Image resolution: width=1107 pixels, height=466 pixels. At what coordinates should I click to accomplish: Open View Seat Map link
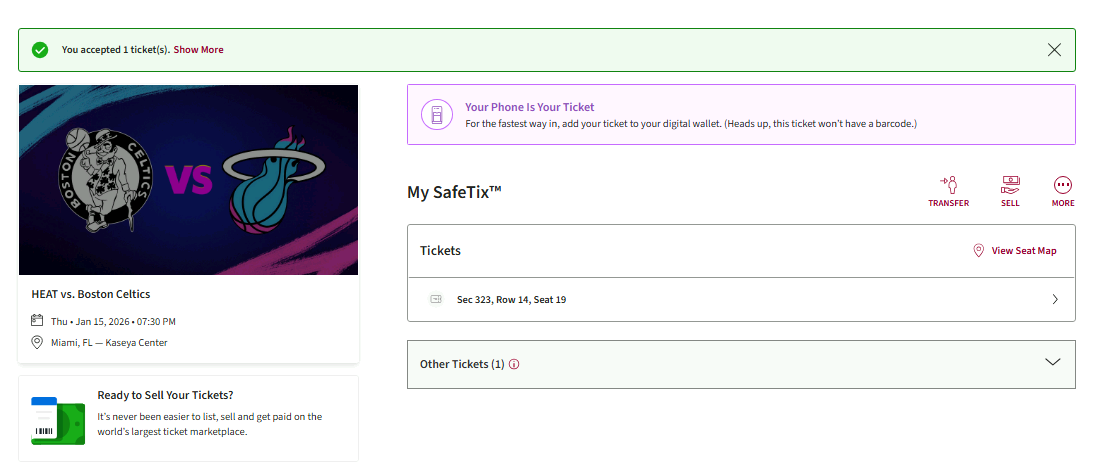pos(1023,251)
